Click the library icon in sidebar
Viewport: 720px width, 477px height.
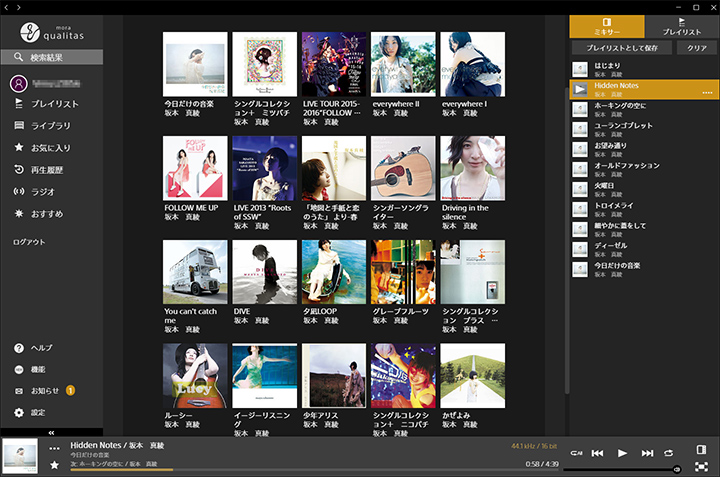19,125
